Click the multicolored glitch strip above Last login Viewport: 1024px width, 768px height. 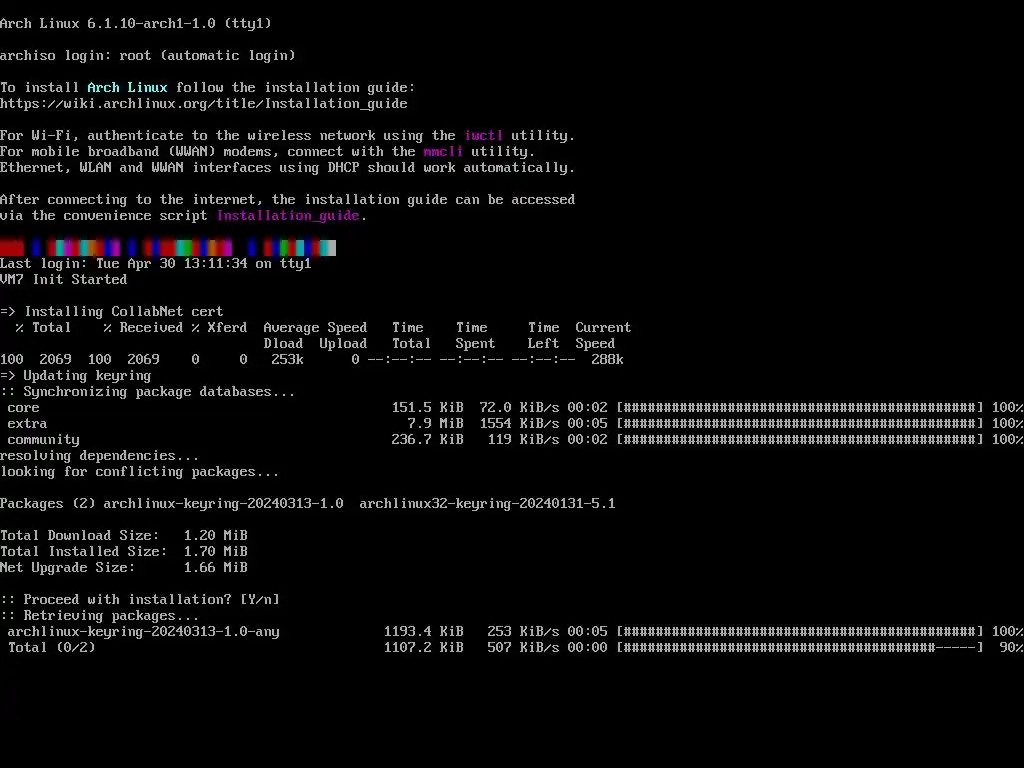point(168,248)
